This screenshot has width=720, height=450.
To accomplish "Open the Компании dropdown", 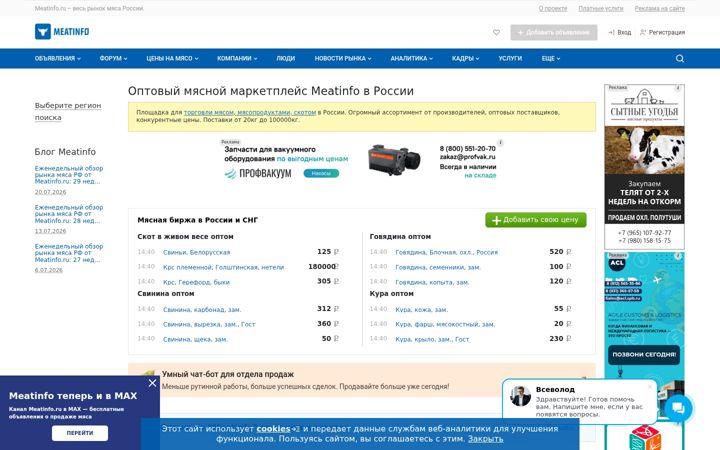I will [237, 58].
